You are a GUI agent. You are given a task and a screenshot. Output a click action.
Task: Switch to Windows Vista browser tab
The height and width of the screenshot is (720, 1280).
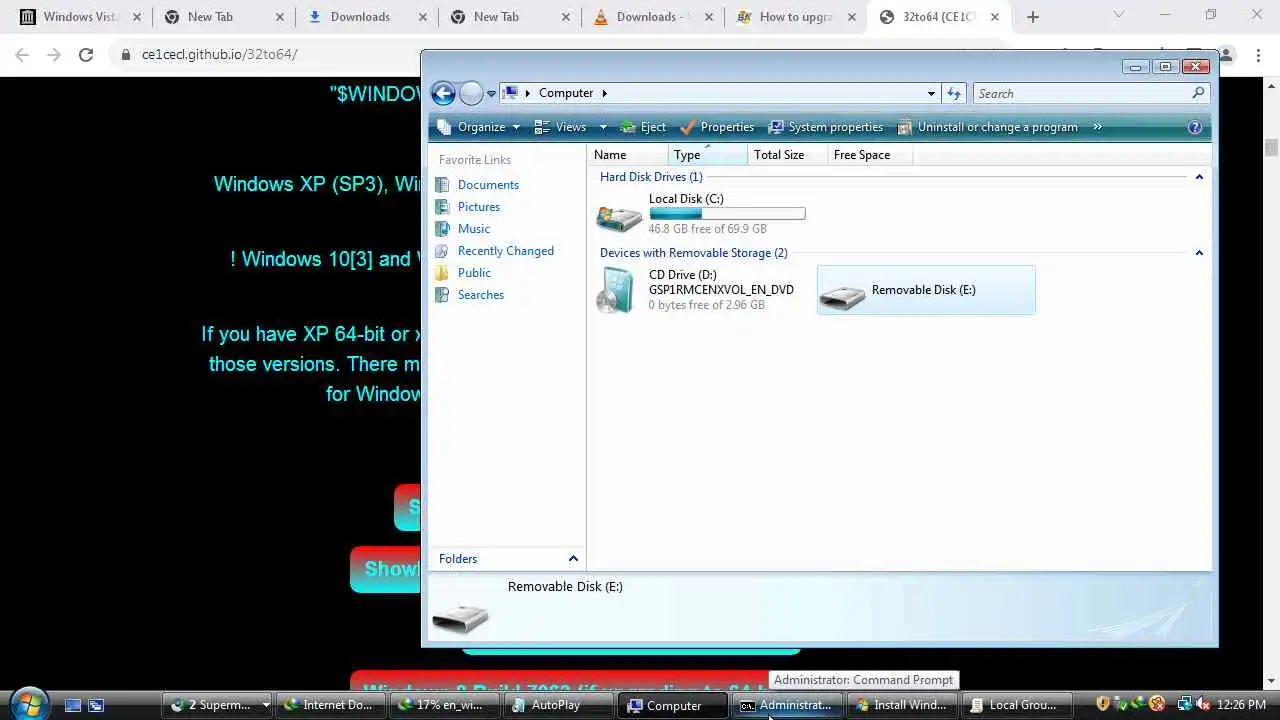click(x=79, y=17)
